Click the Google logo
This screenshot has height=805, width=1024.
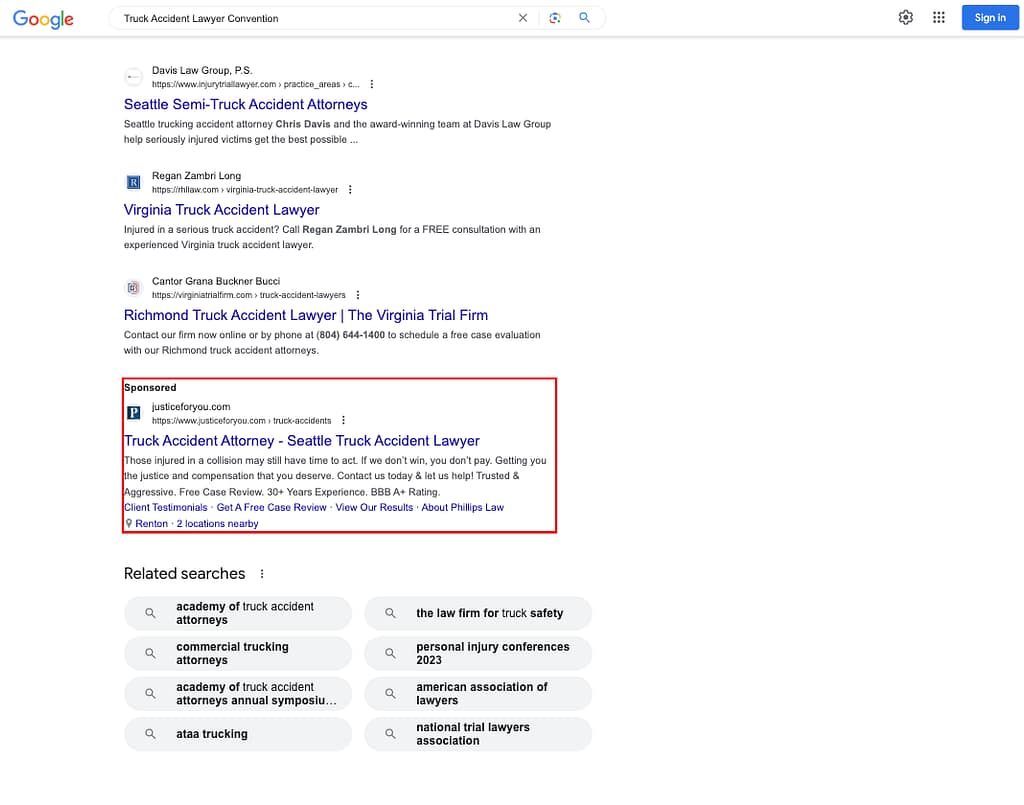click(x=43, y=19)
